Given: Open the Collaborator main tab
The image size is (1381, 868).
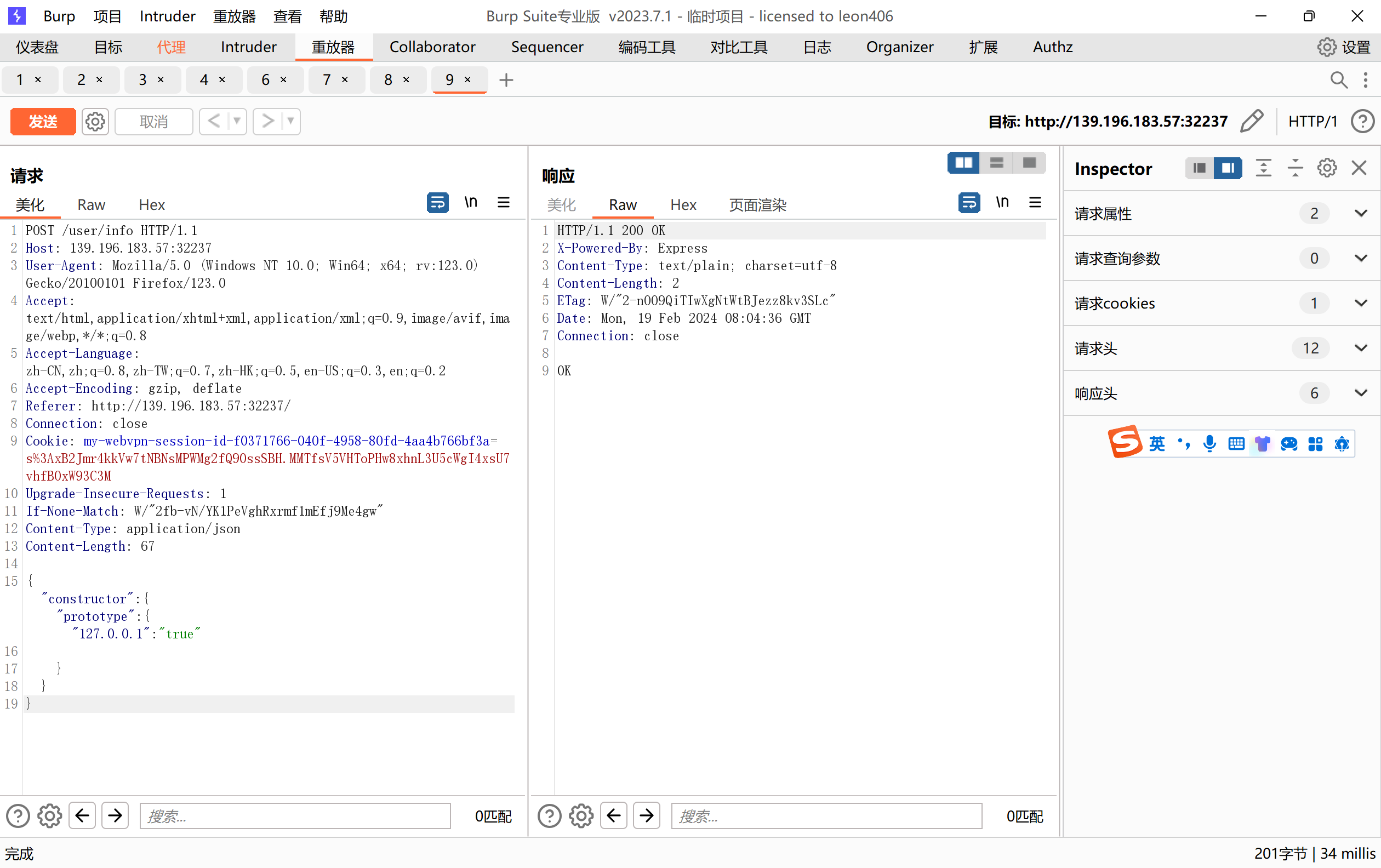Looking at the screenshot, I should [x=432, y=47].
